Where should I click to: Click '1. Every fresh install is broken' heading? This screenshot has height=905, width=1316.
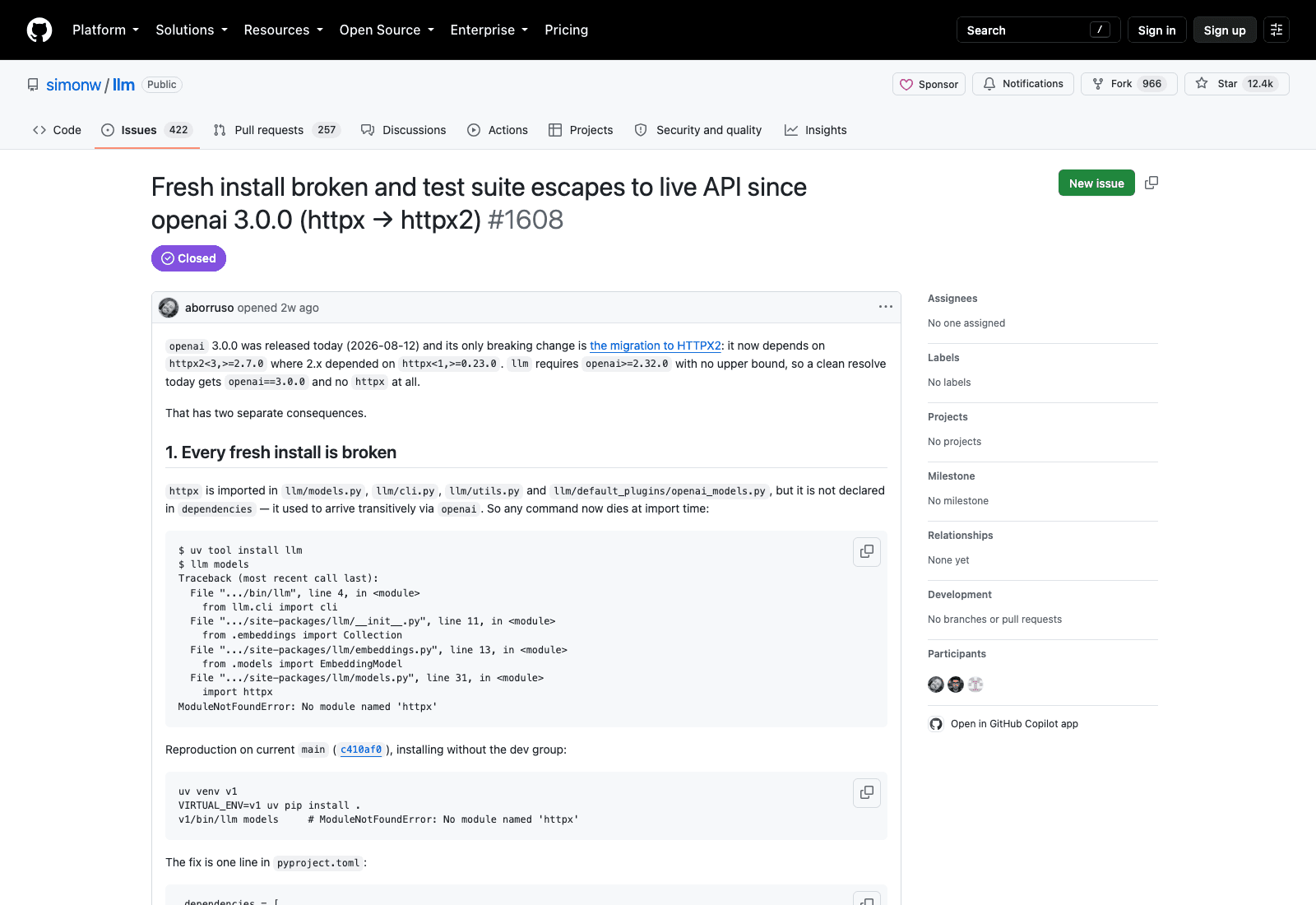[280, 452]
